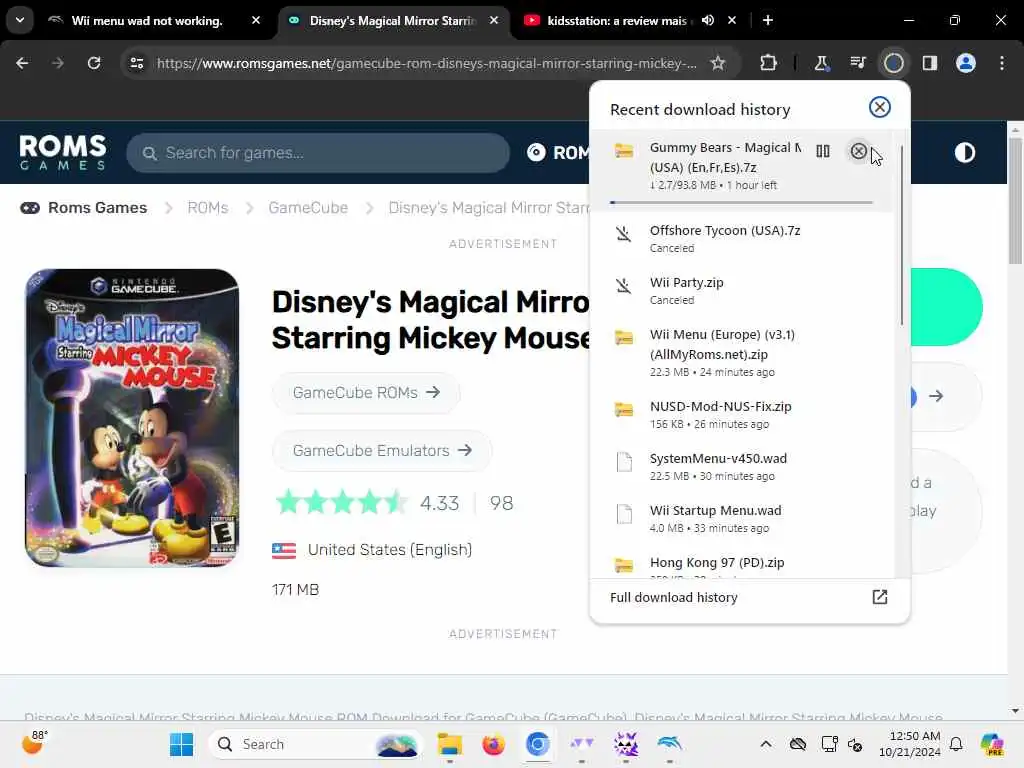Close the kidsstation YouTube tab
This screenshot has width=1024, height=768.
(732, 20)
